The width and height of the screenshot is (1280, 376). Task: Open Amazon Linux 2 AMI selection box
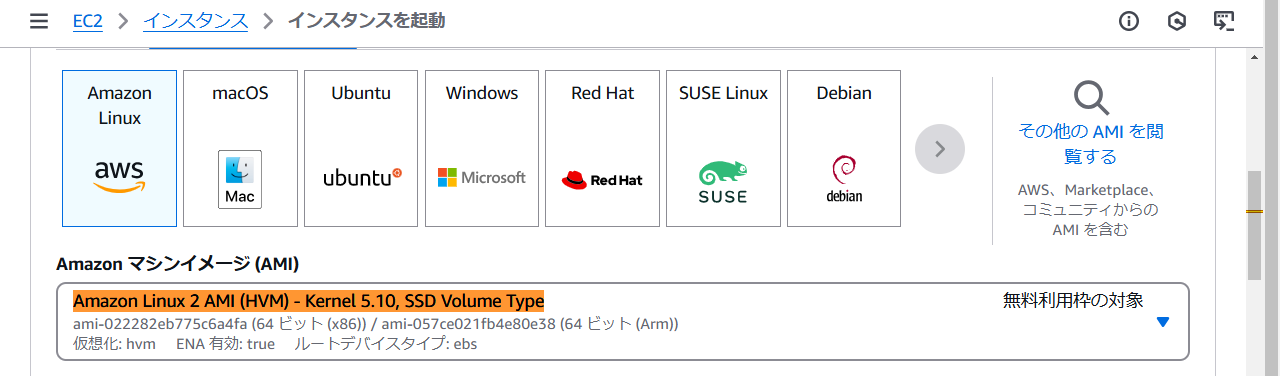(x=623, y=321)
